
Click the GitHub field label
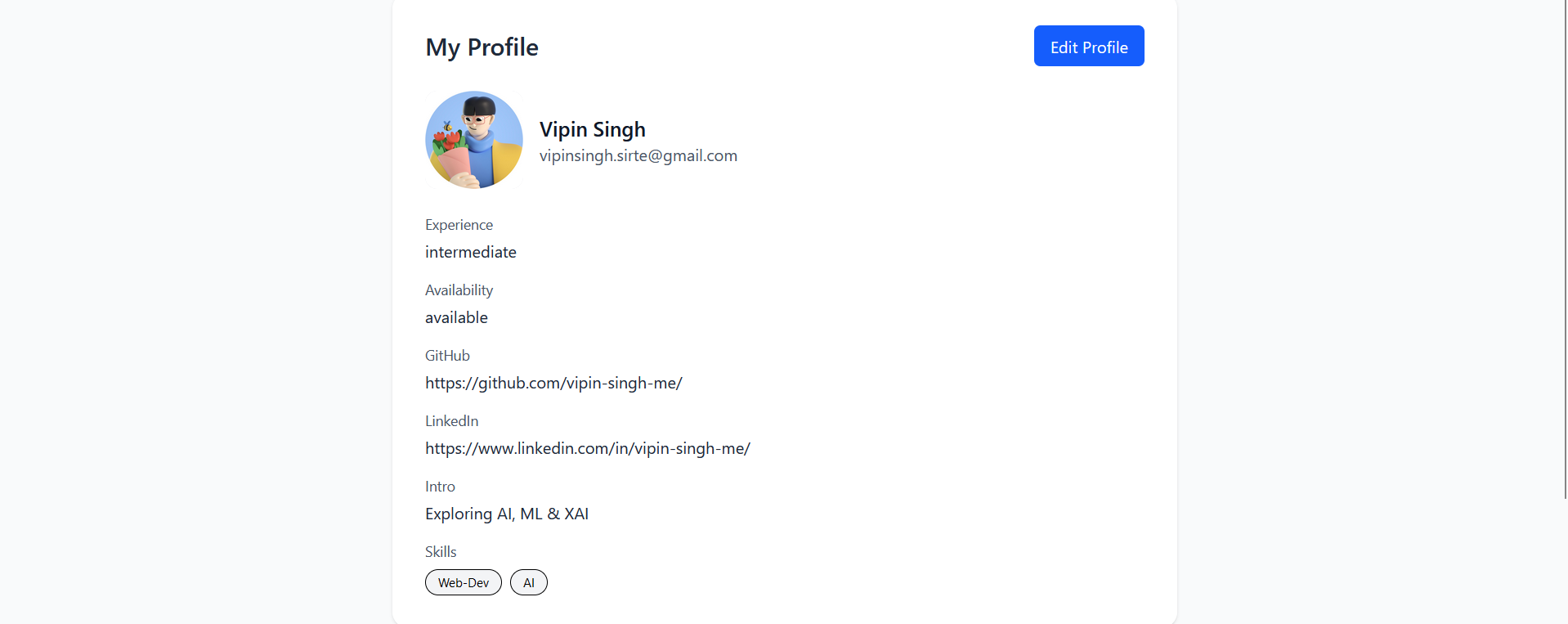pos(447,356)
